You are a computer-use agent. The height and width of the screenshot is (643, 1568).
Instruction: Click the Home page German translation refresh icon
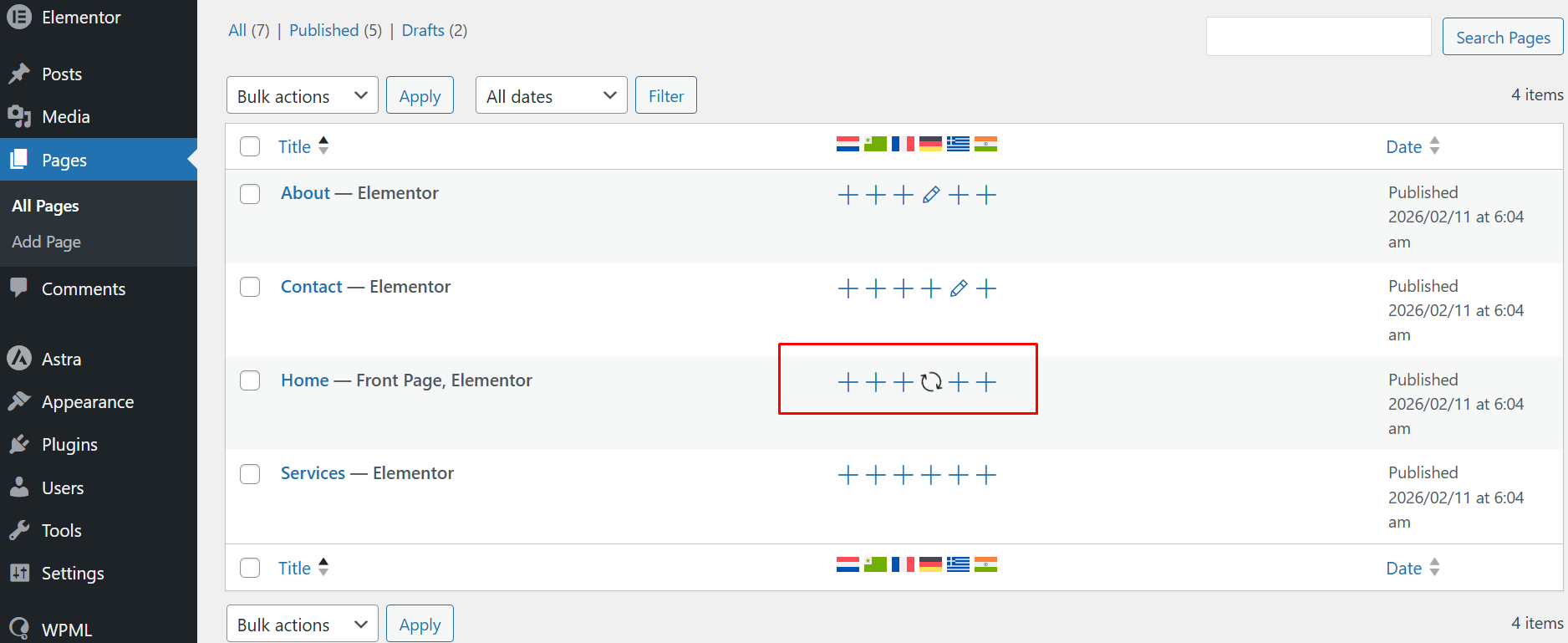click(930, 382)
